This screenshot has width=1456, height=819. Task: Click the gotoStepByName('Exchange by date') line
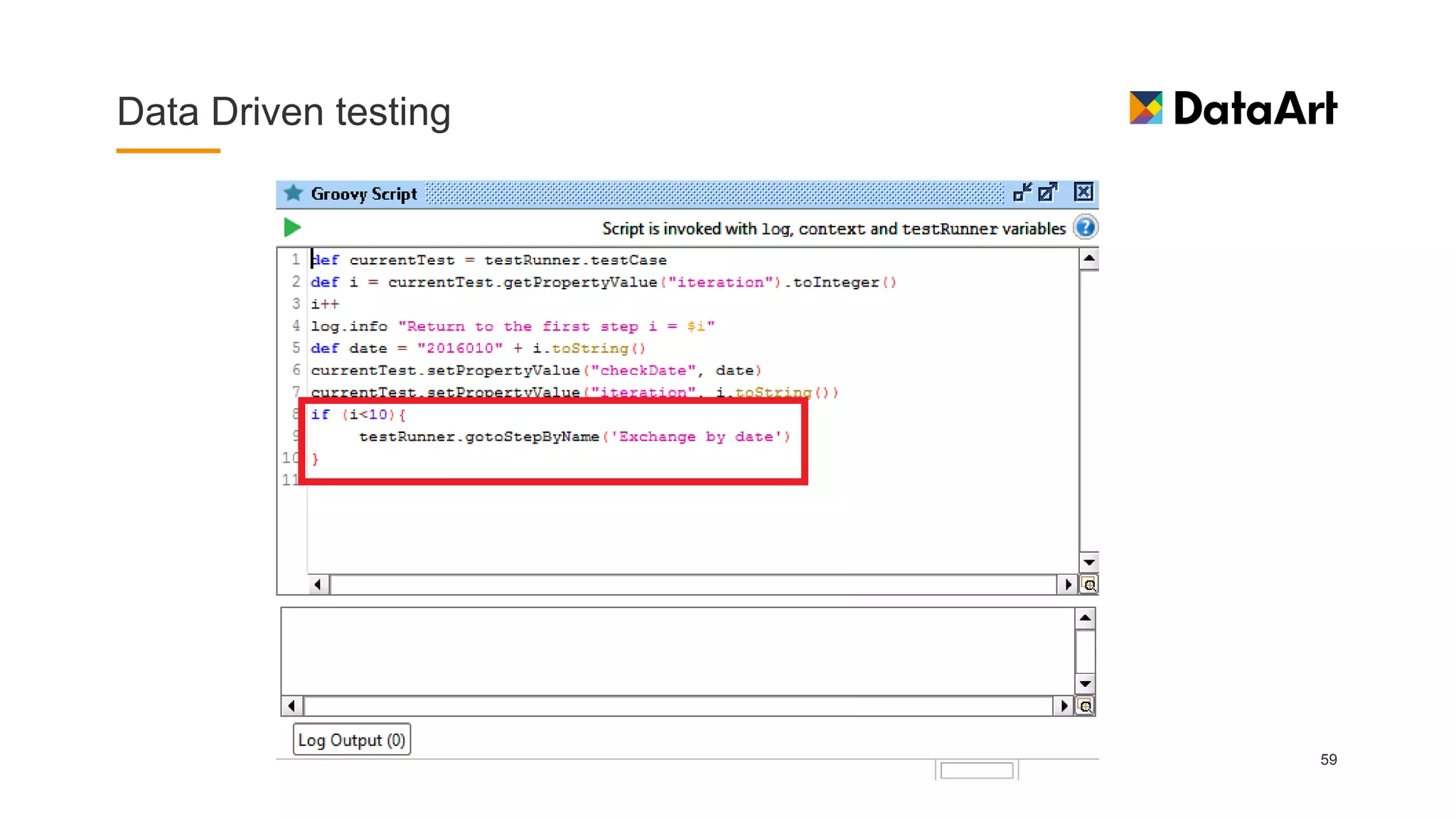point(574,437)
